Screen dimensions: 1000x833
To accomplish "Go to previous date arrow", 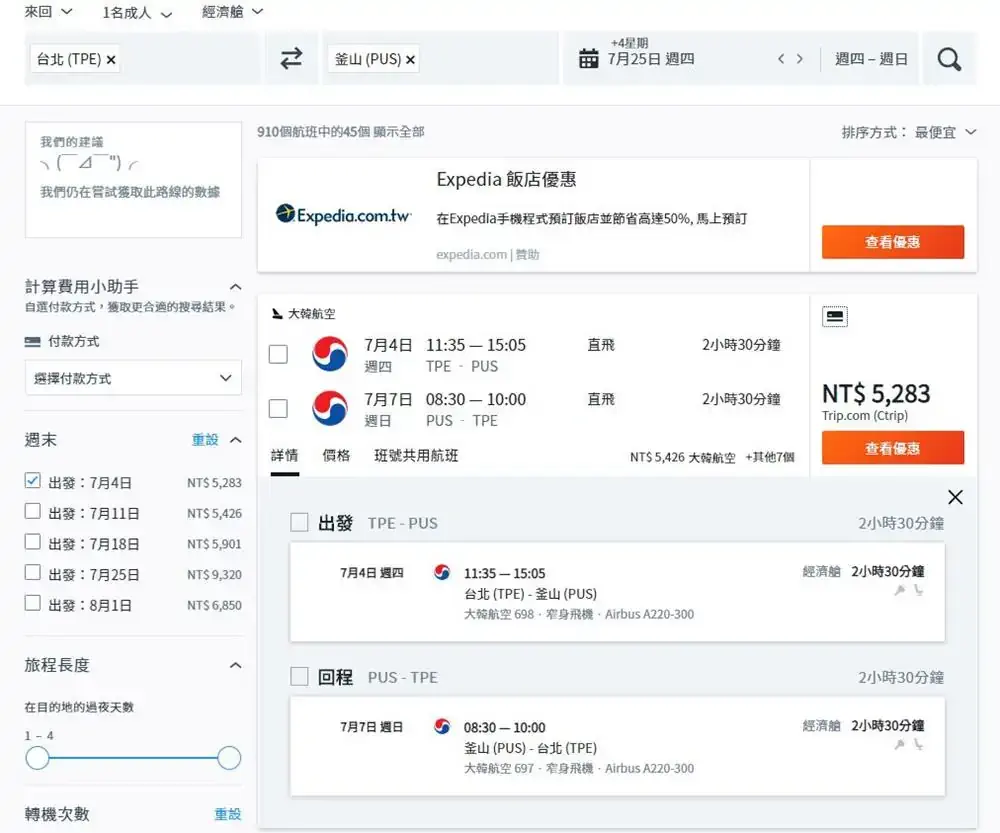I will [781, 59].
